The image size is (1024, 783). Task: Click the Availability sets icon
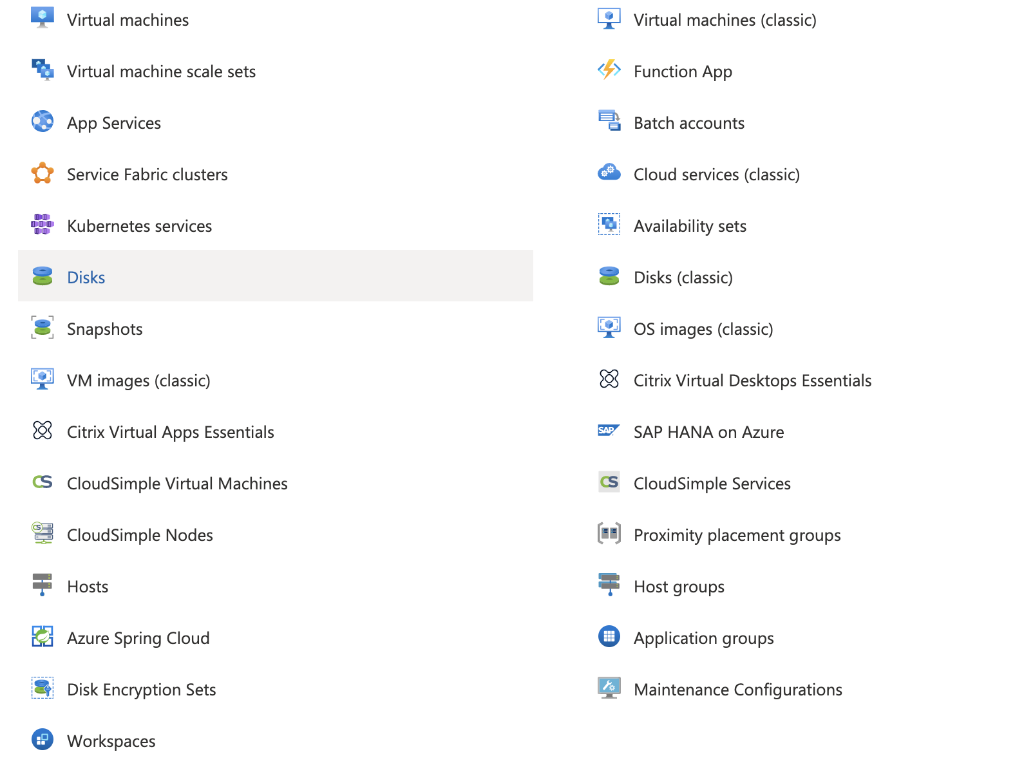pos(609,224)
